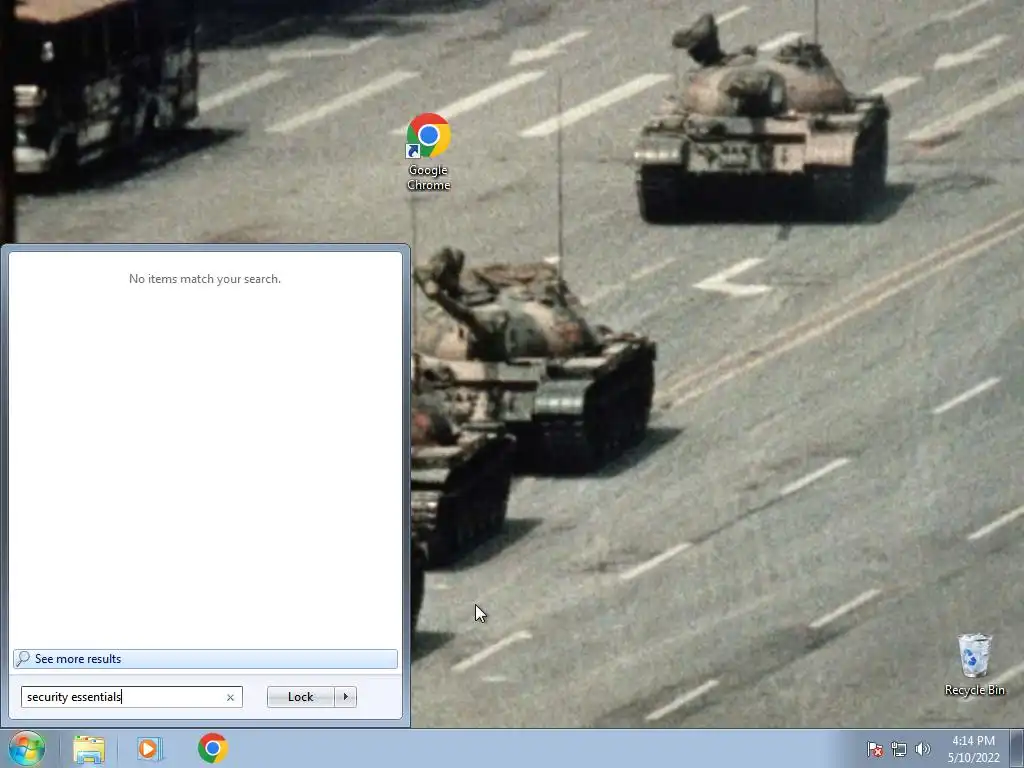1024x768 pixels.
Task: Open Action Center flag in tray
Action: click(875, 749)
